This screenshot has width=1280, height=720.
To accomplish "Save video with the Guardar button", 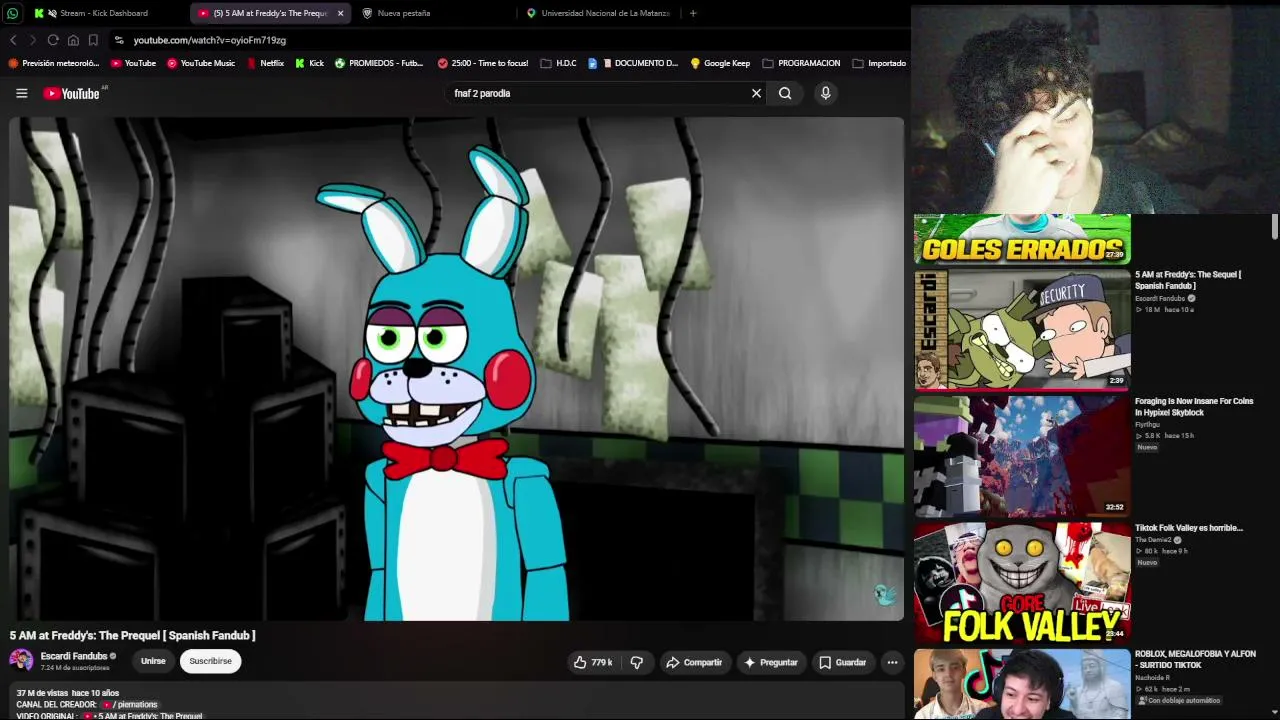I will tap(842, 662).
